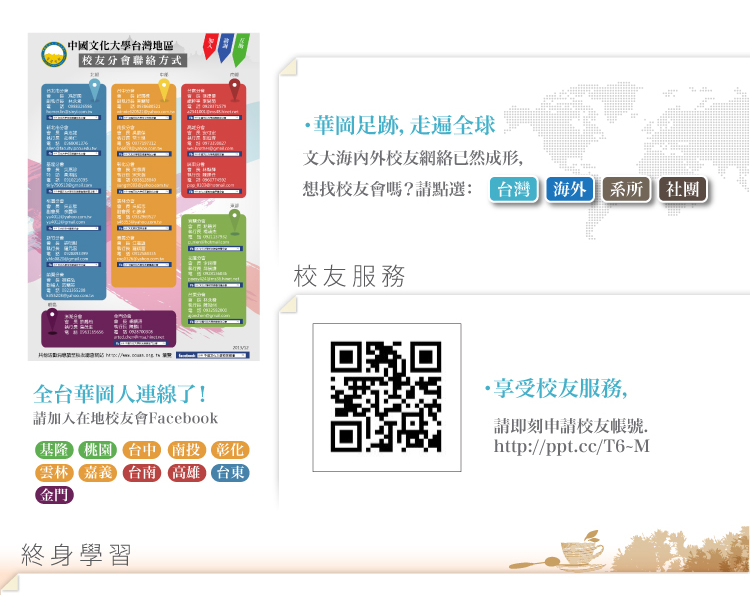Click the green ribbon tag on poster
The height and width of the screenshot is (595, 750).
click(241, 50)
